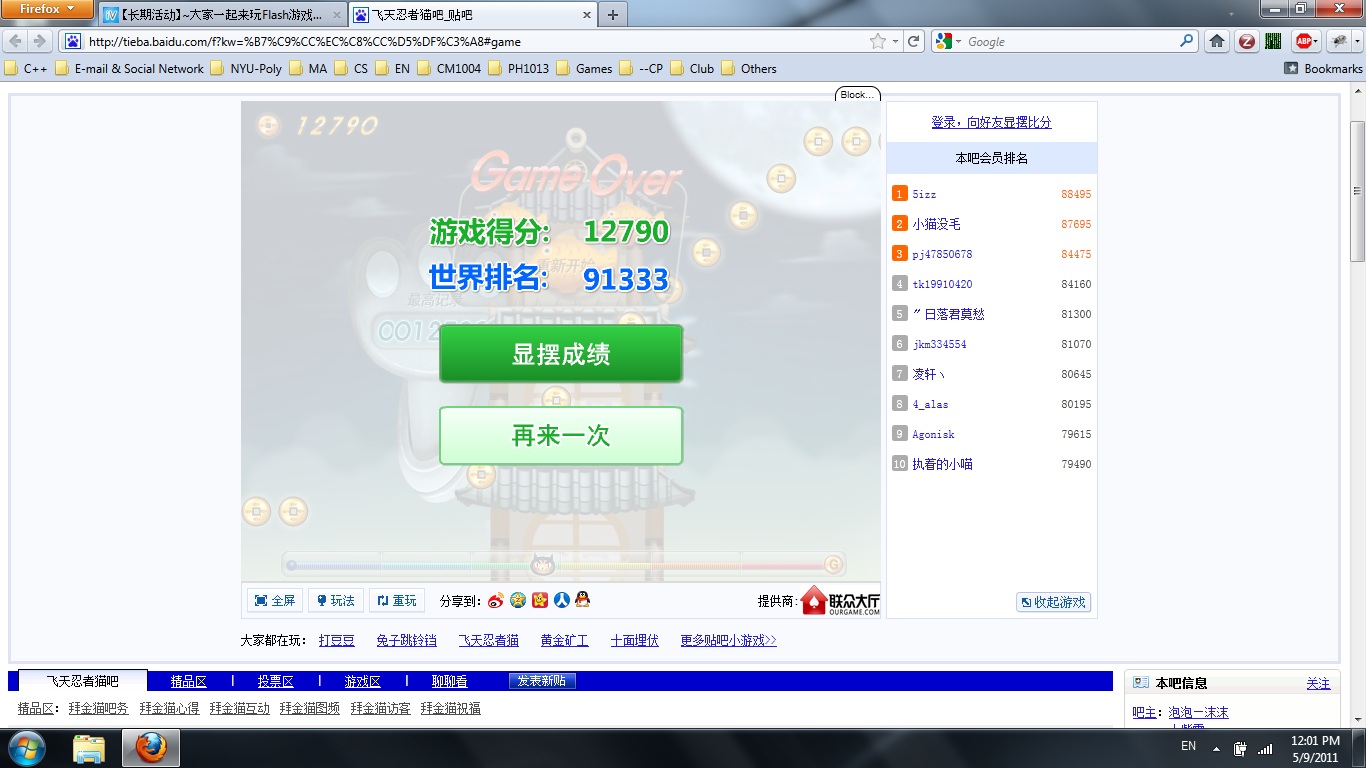
Task: Go back to previous page
Action: point(15,41)
